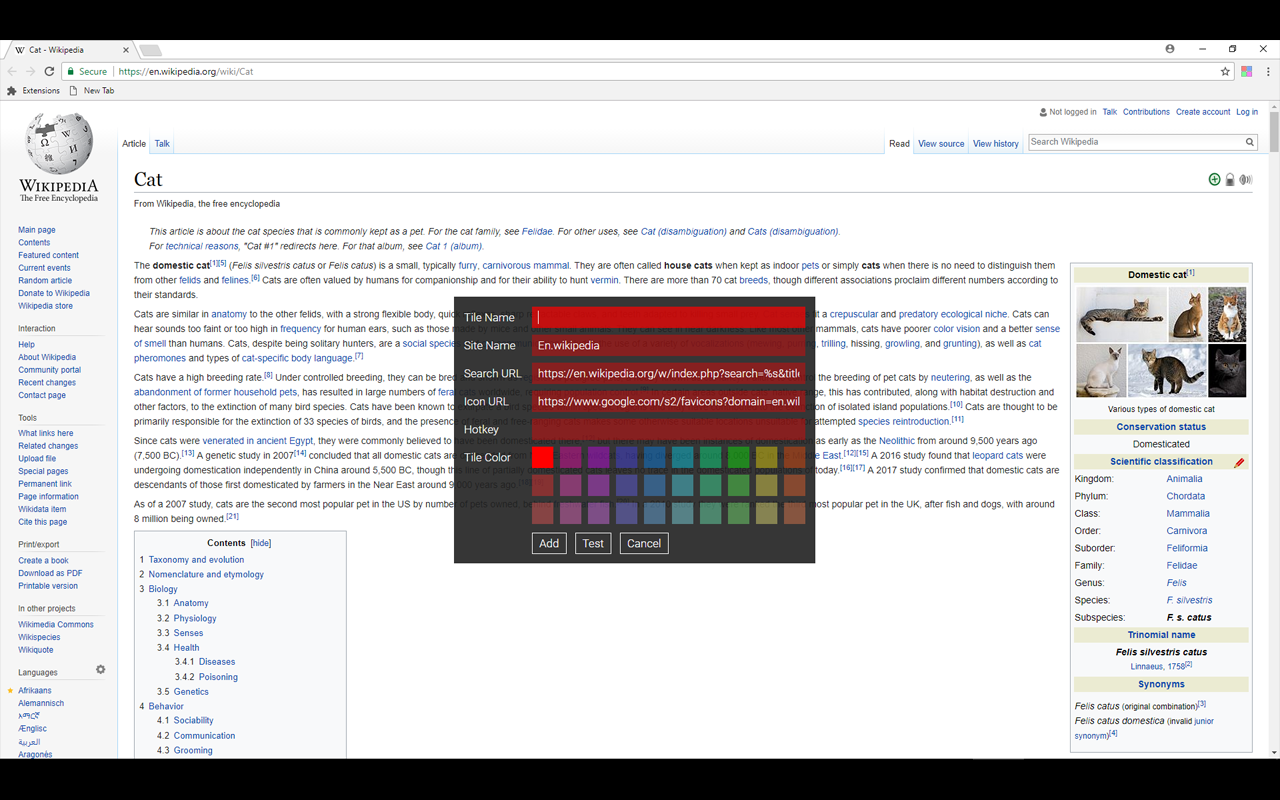The height and width of the screenshot is (800, 1280).
Task: Click the Icon URL input field
Action: 669,401
